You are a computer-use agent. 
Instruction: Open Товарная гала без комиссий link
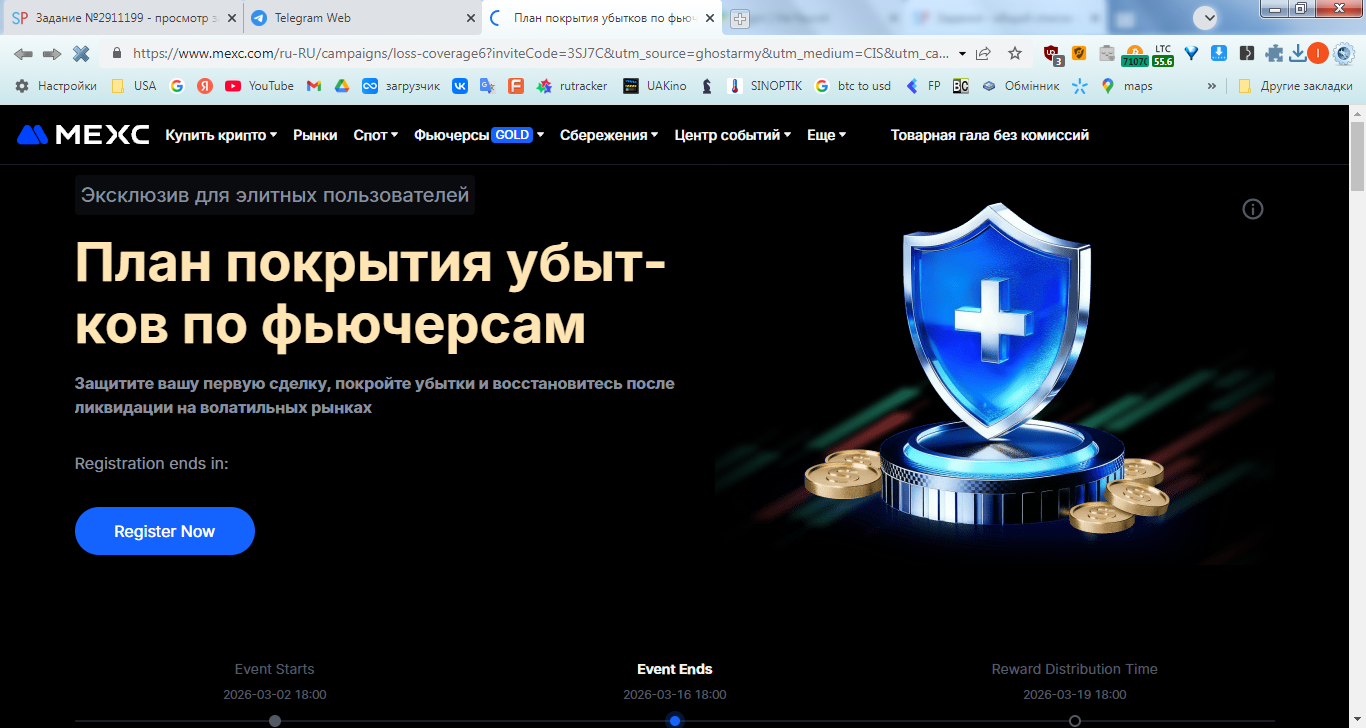(990, 135)
